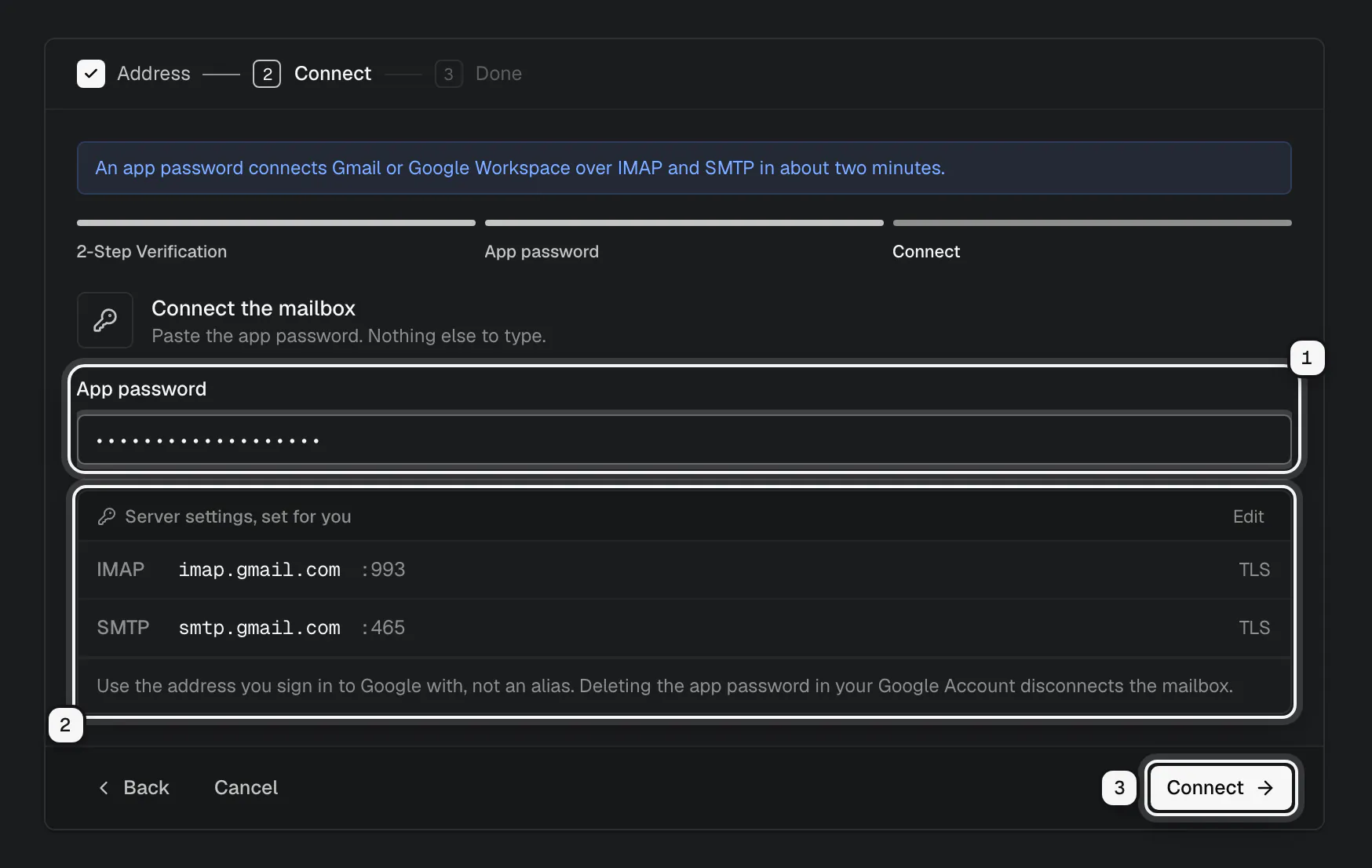The image size is (1372, 868).
Task: Open the 2-Step Verification sub-step
Action: coord(151,251)
